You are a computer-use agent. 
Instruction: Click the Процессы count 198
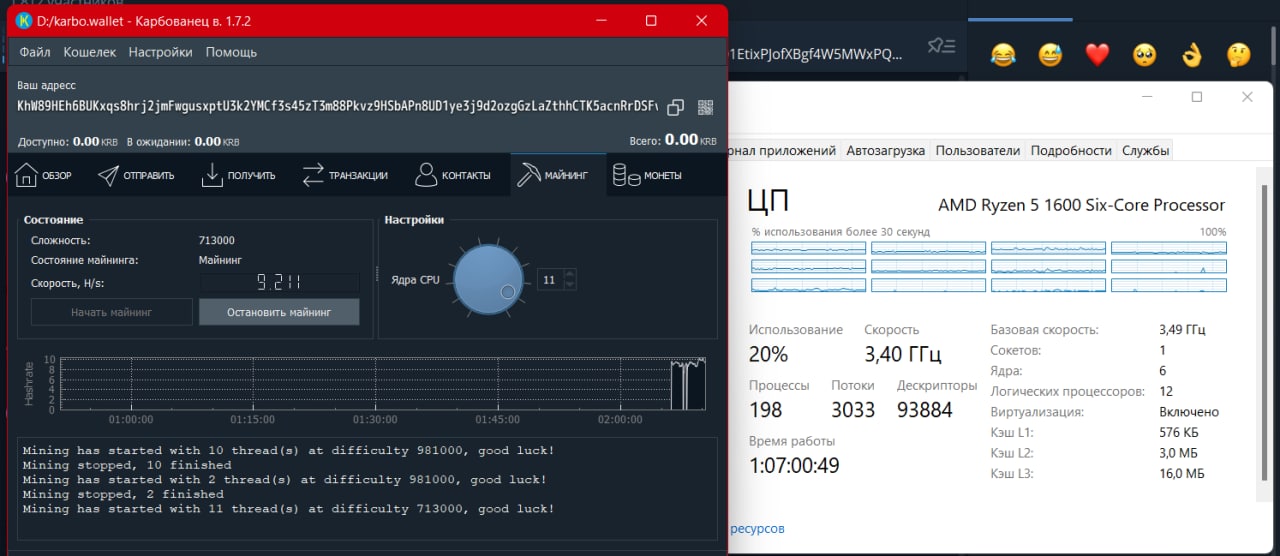tap(766, 410)
